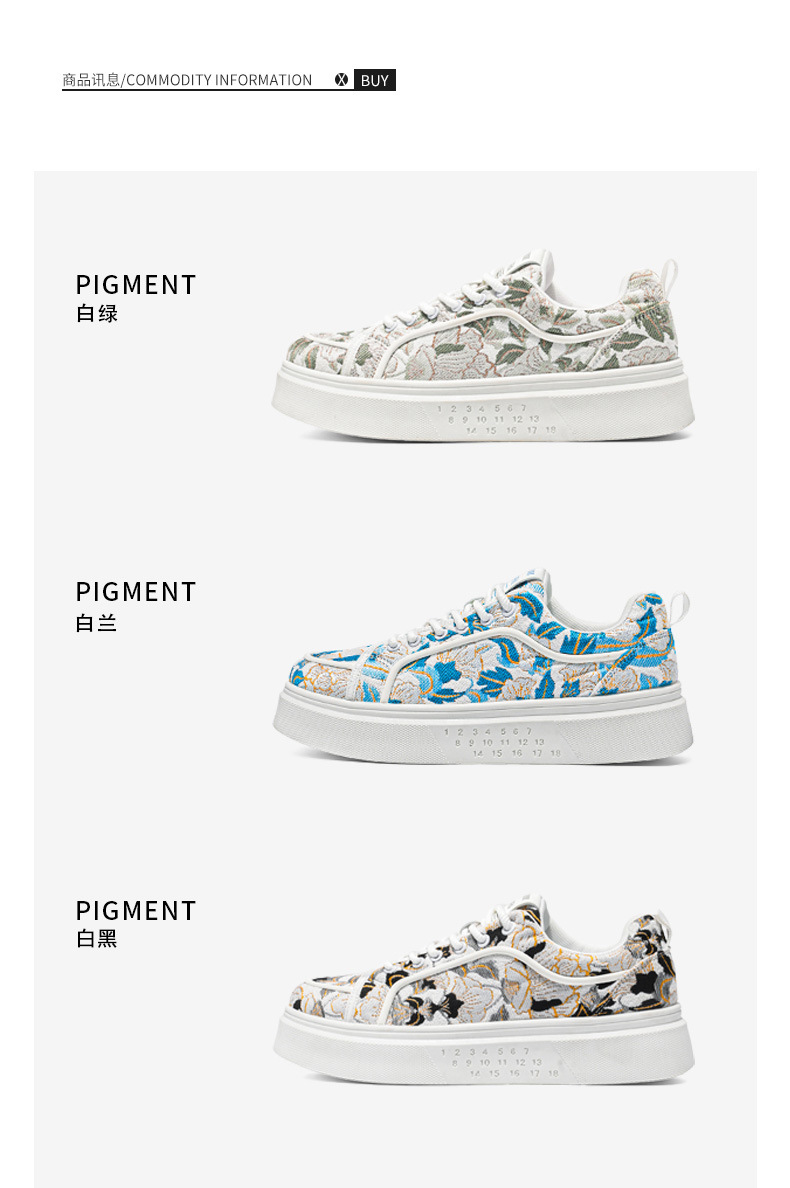Select the 商品讯息 header text
The width and height of the screenshot is (790, 1188).
pyautogui.click(x=91, y=80)
